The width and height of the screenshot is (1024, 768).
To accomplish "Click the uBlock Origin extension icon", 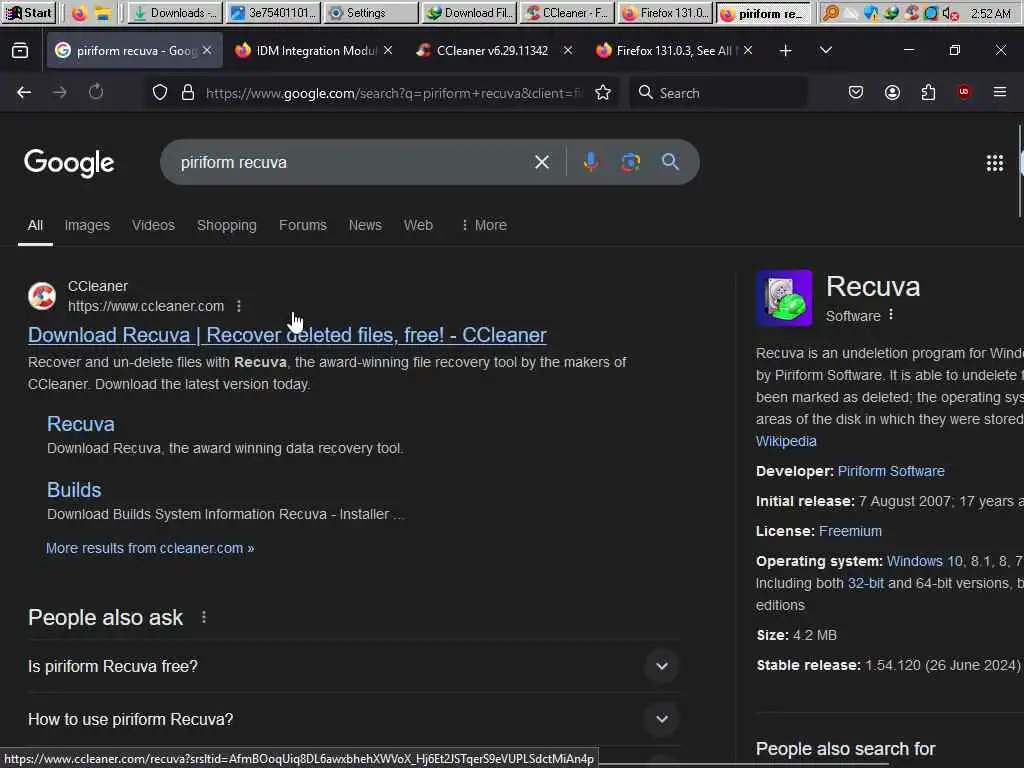I will coord(964,92).
